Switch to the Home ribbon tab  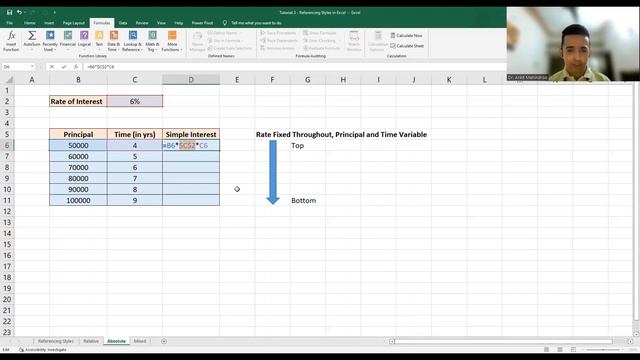29,23
